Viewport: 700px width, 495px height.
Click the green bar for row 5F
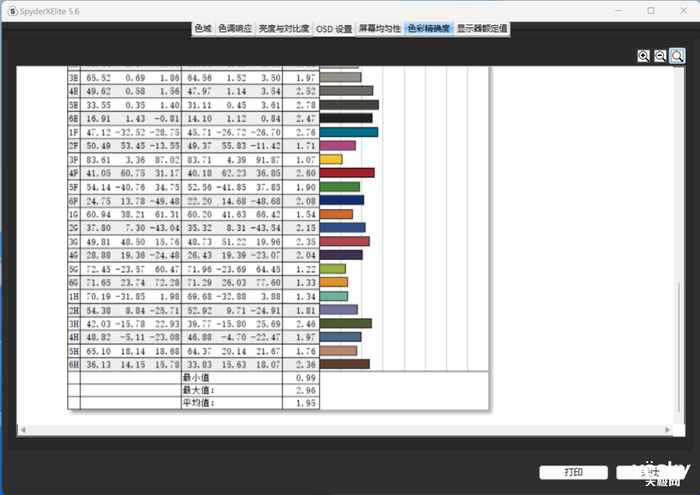340,187
